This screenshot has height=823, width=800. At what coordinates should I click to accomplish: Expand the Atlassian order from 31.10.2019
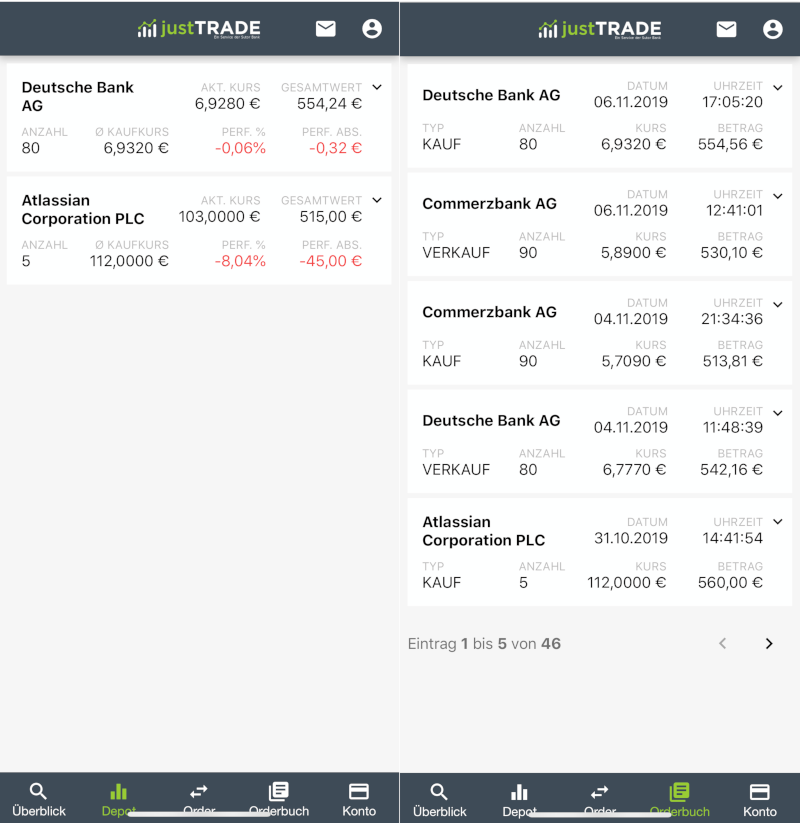[x=778, y=522]
